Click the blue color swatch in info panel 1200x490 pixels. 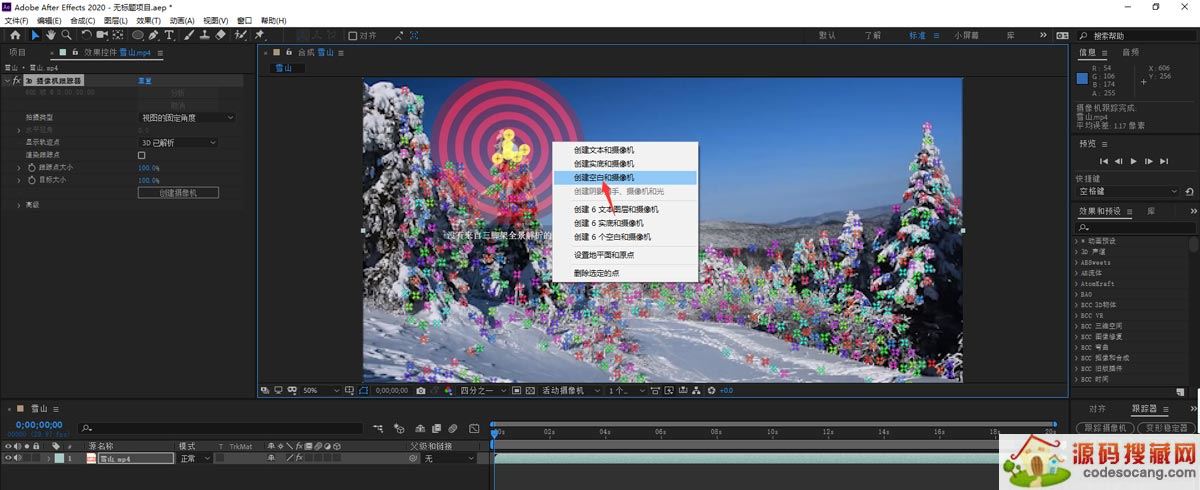pyautogui.click(x=1082, y=78)
